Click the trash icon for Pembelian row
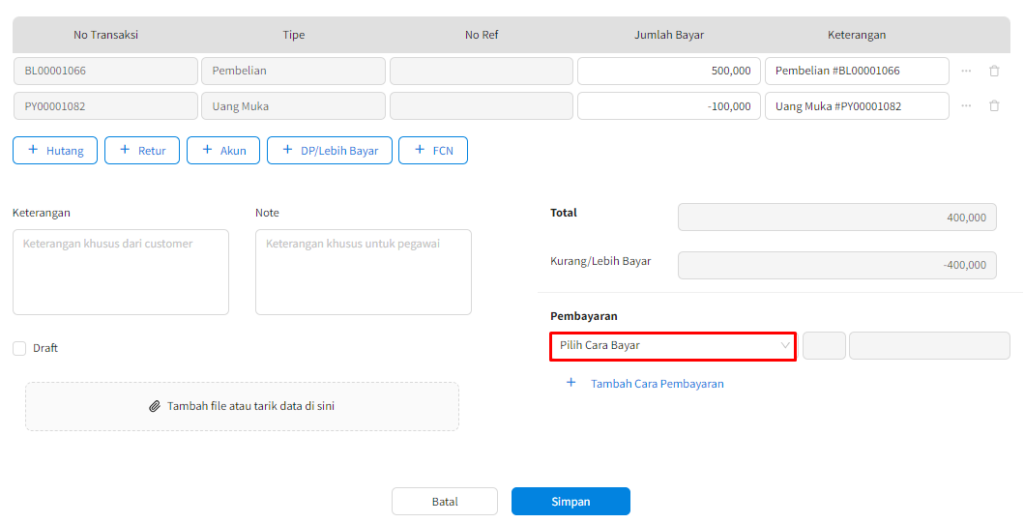The image size is (1024, 523). pos(993,71)
